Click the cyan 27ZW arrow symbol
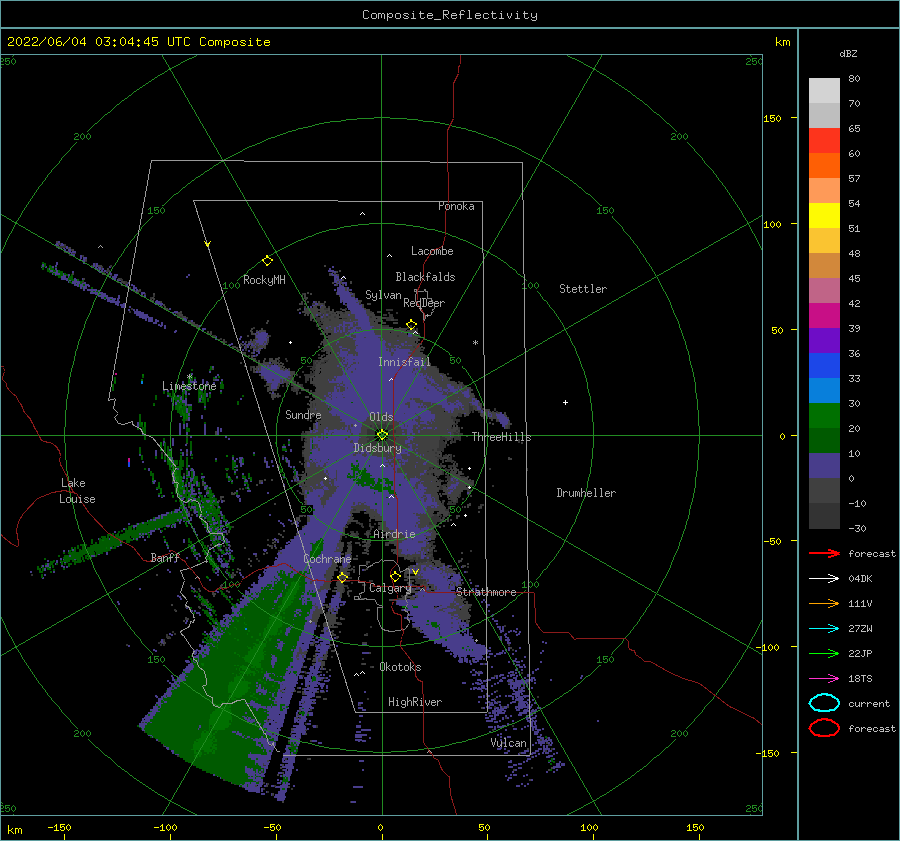 (x=824, y=629)
